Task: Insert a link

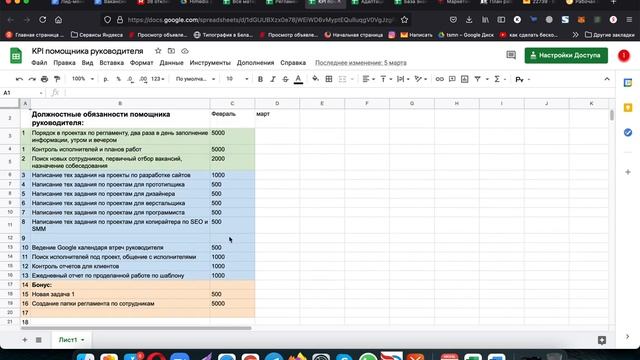Action: coord(439,79)
